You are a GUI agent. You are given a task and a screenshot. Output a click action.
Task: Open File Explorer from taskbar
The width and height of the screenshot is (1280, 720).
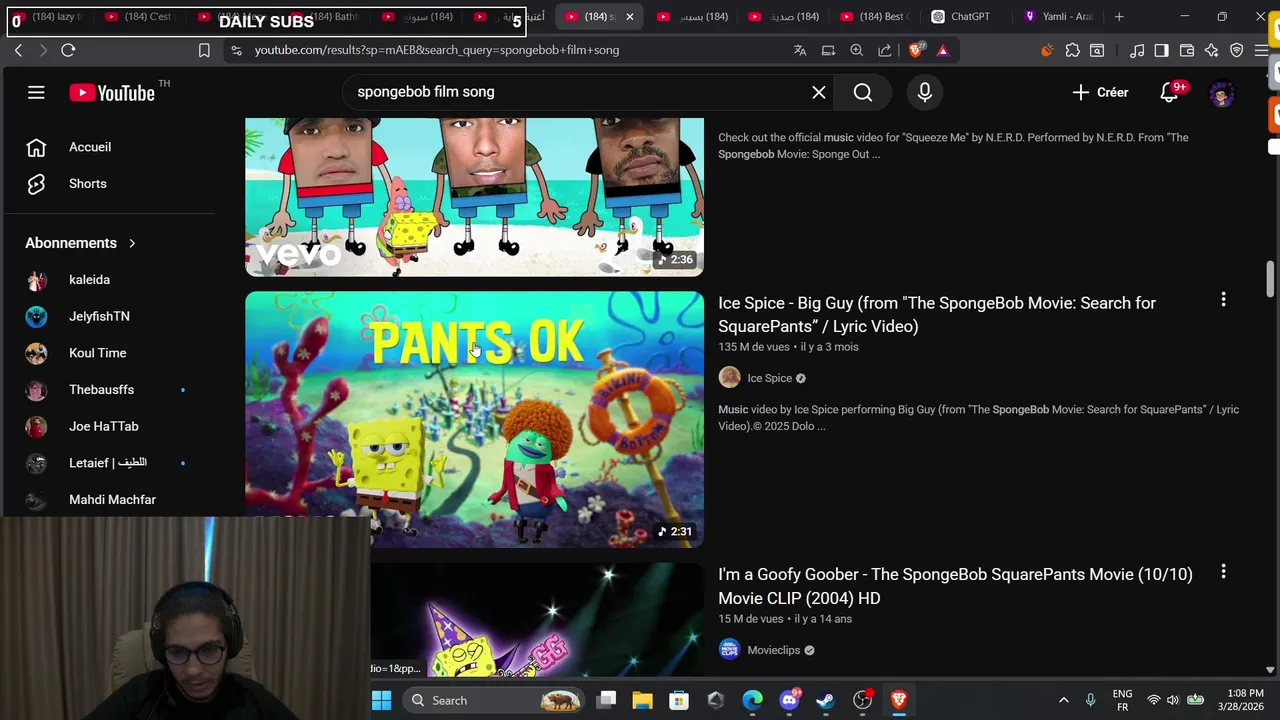[x=642, y=700]
